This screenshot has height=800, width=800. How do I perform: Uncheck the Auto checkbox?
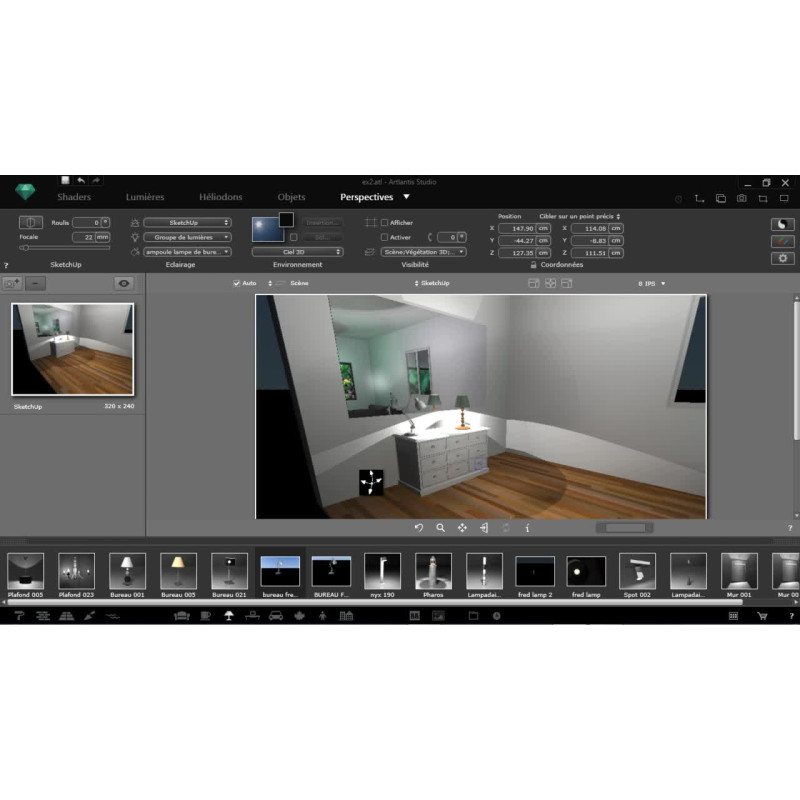(237, 283)
